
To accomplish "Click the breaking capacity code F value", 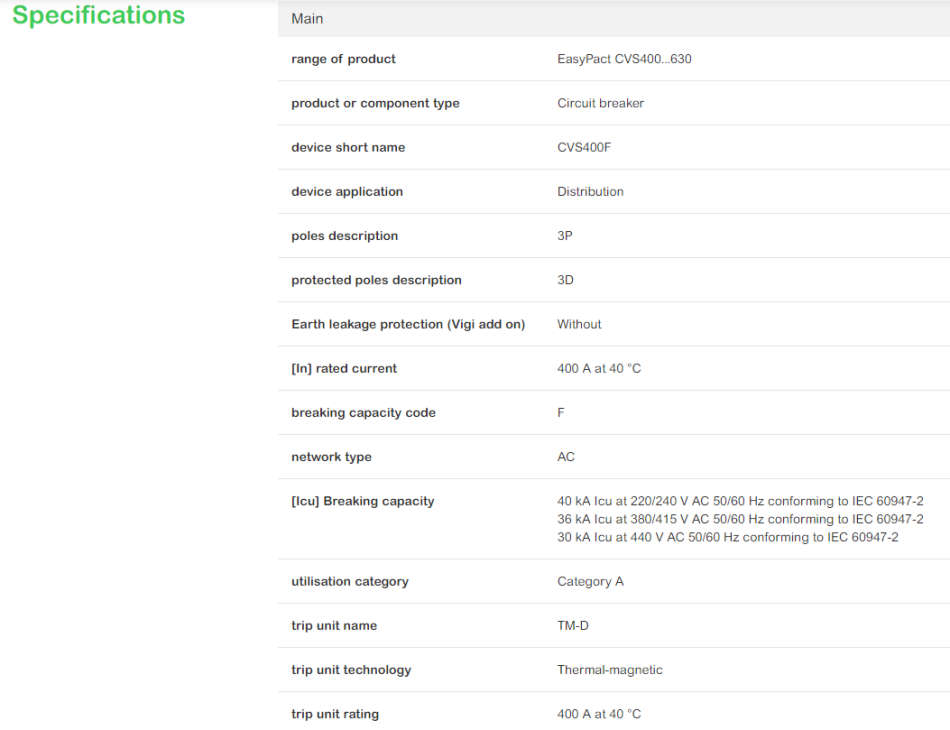I will coord(561,412).
